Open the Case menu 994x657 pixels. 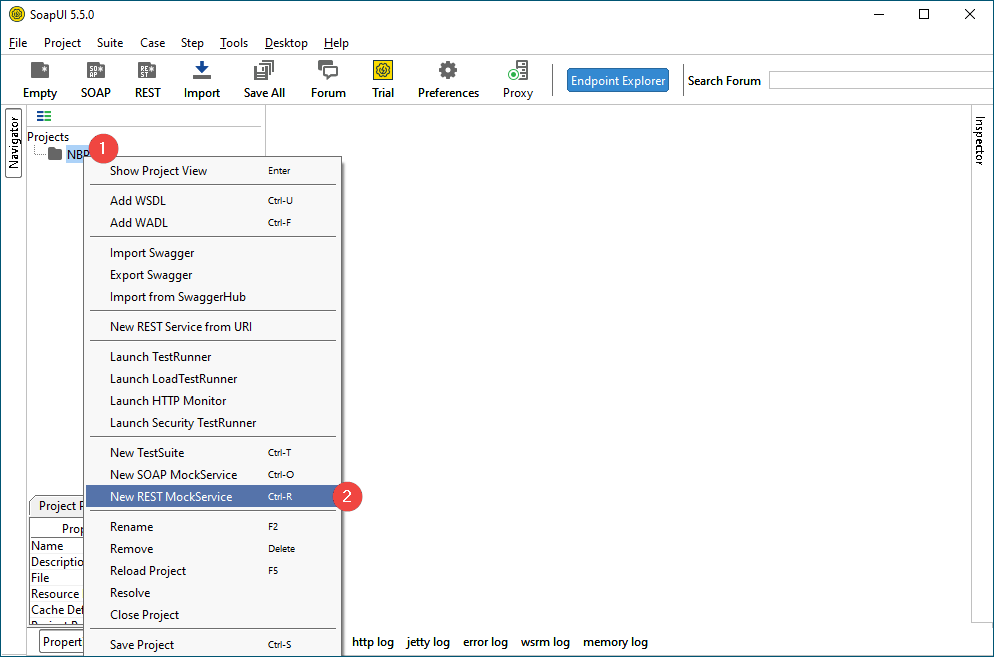pos(153,43)
